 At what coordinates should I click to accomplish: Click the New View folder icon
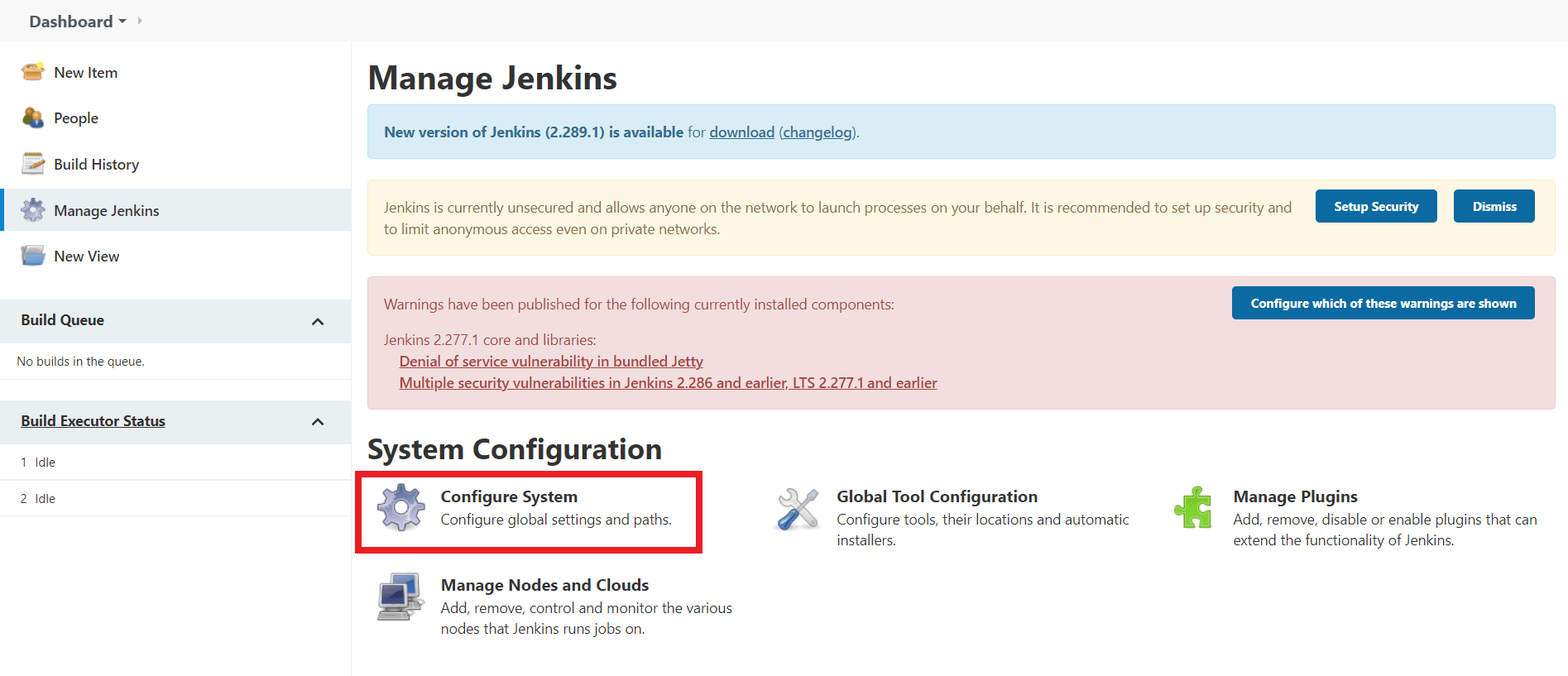33,256
